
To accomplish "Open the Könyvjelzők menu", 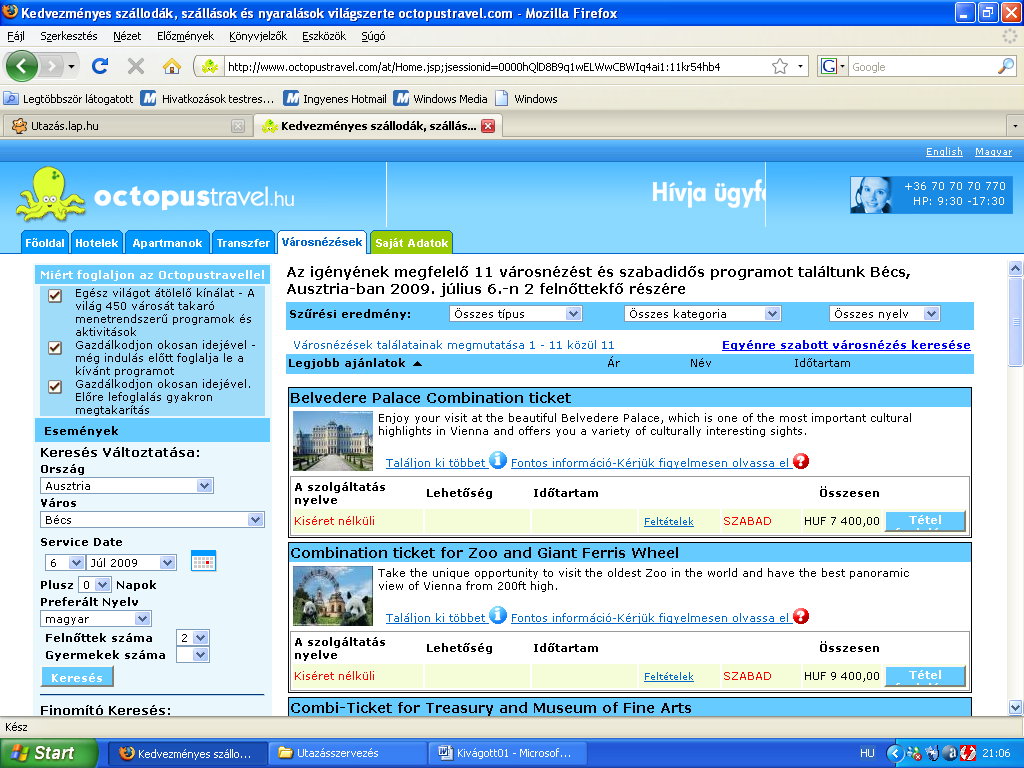I will [258, 36].
